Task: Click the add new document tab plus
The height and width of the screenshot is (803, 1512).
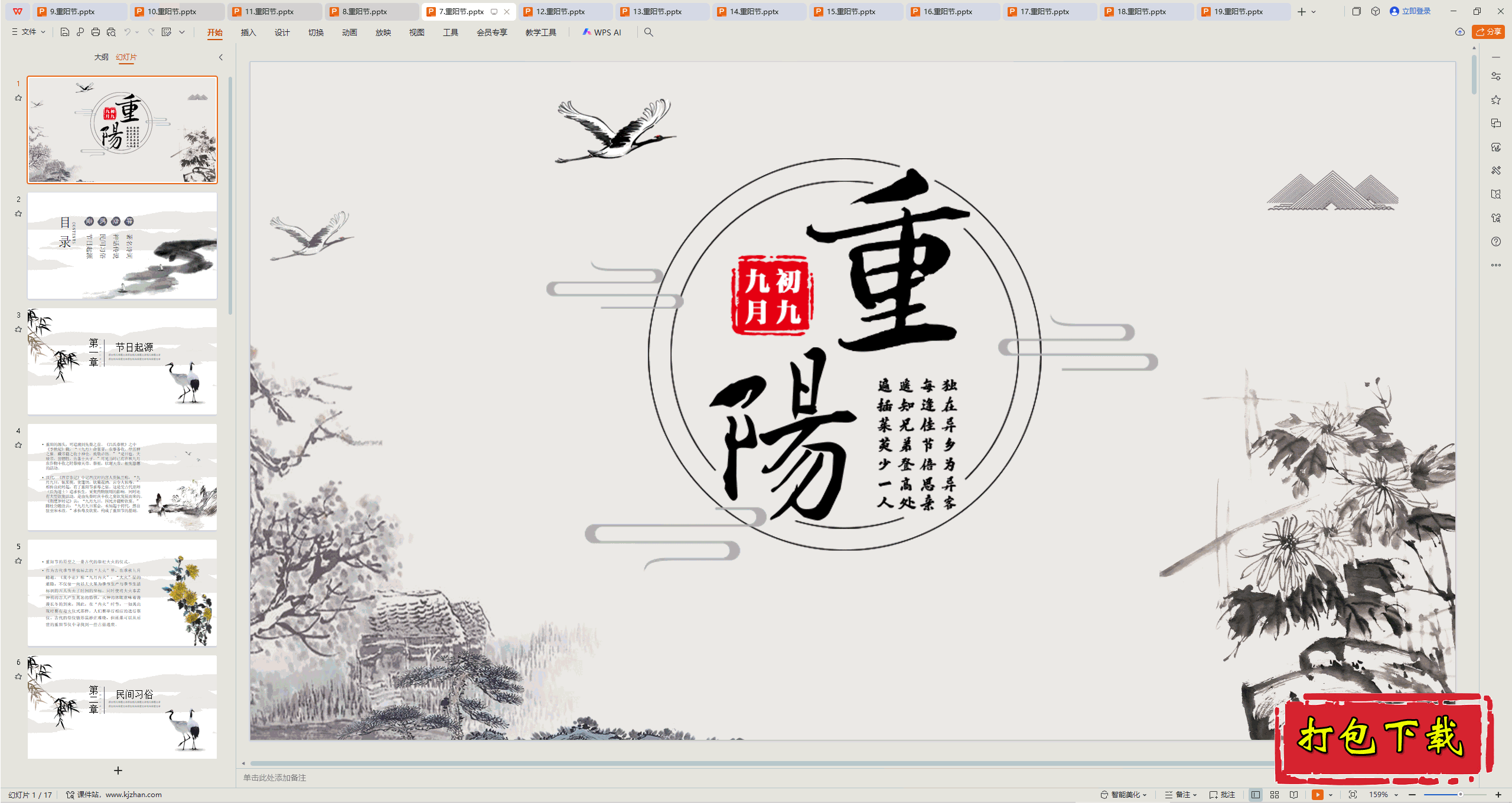Action: click(x=1302, y=12)
